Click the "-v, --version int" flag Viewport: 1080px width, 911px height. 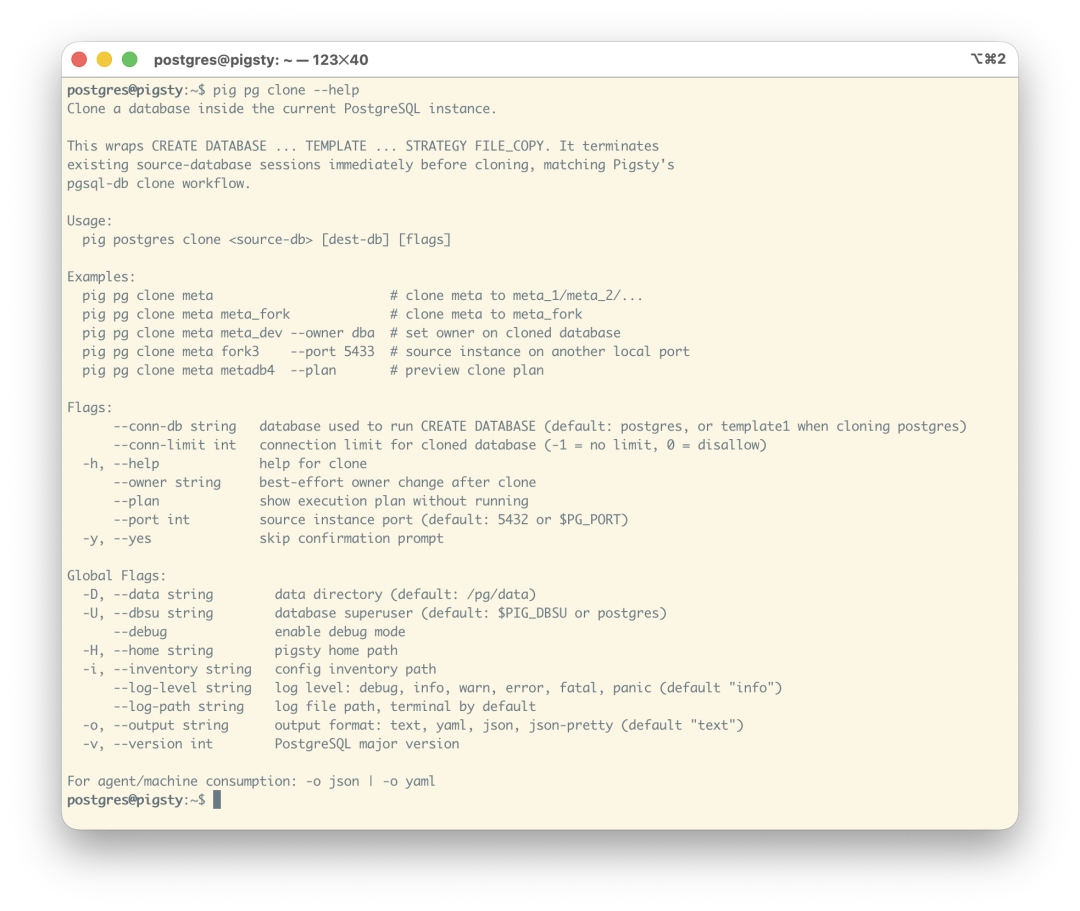(x=148, y=744)
